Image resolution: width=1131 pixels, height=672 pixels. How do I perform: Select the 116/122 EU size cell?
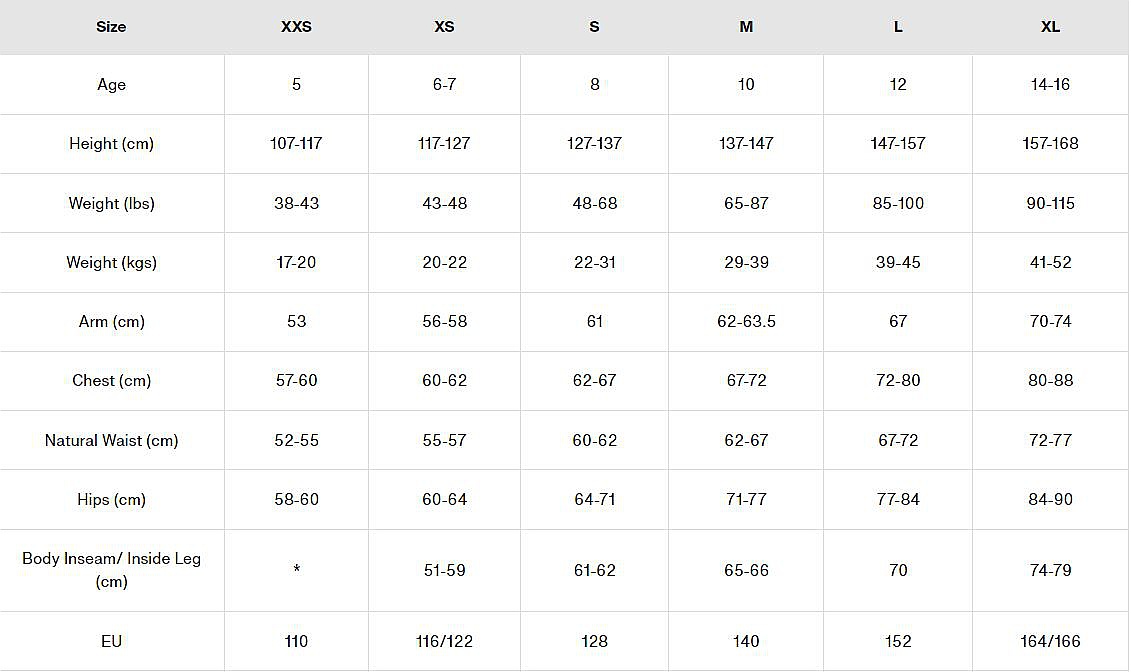[x=444, y=642]
